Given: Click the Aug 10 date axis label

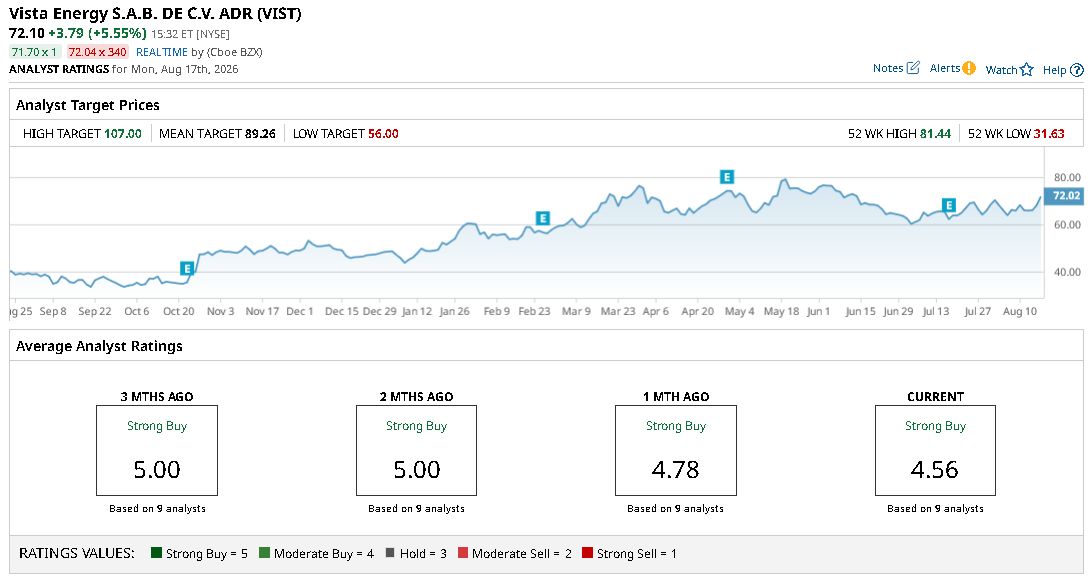Looking at the screenshot, I should click(1019, 311).
